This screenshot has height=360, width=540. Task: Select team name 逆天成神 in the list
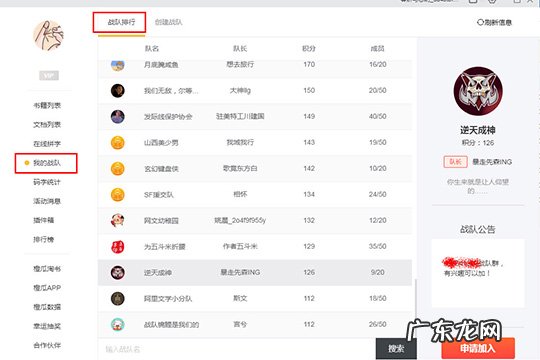coord(158,273)
